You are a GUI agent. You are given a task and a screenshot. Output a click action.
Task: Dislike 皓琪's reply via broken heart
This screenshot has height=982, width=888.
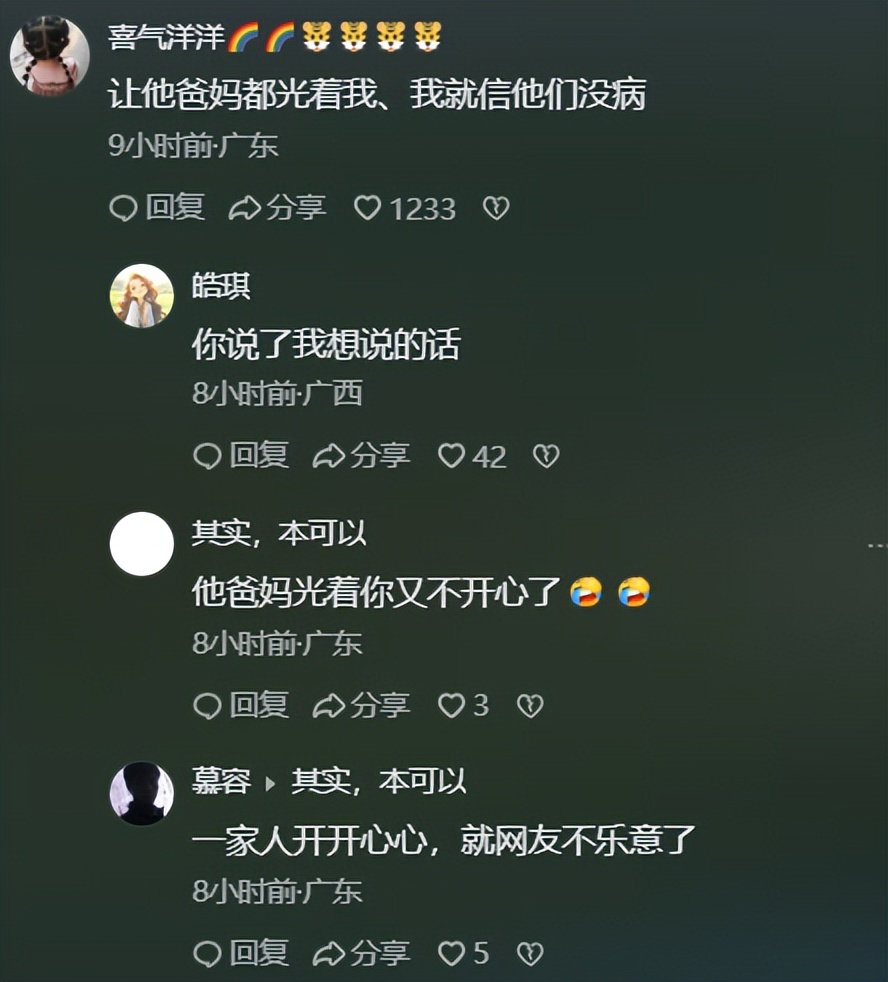click(546, 456)
